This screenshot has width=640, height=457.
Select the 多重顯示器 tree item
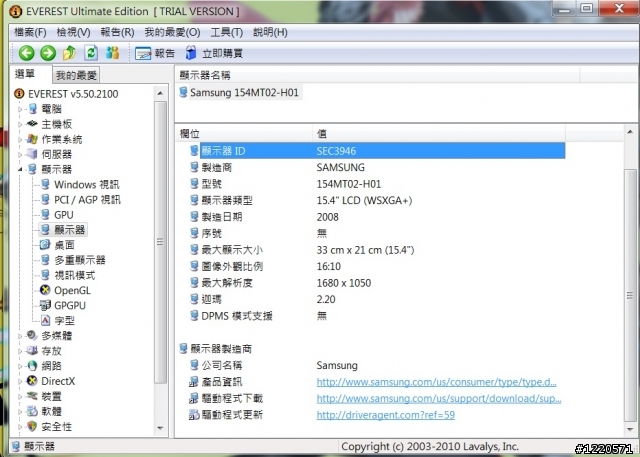pyautogui.click(x=80, y=260)
